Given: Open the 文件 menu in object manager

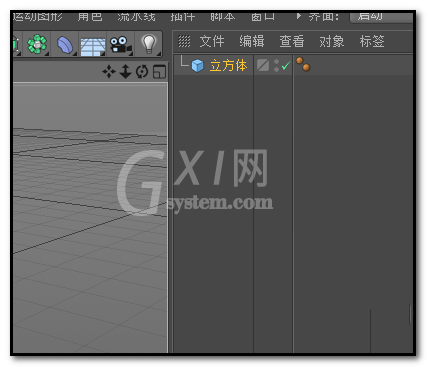Looking at the screenshot, I should [x=212, y=41].
